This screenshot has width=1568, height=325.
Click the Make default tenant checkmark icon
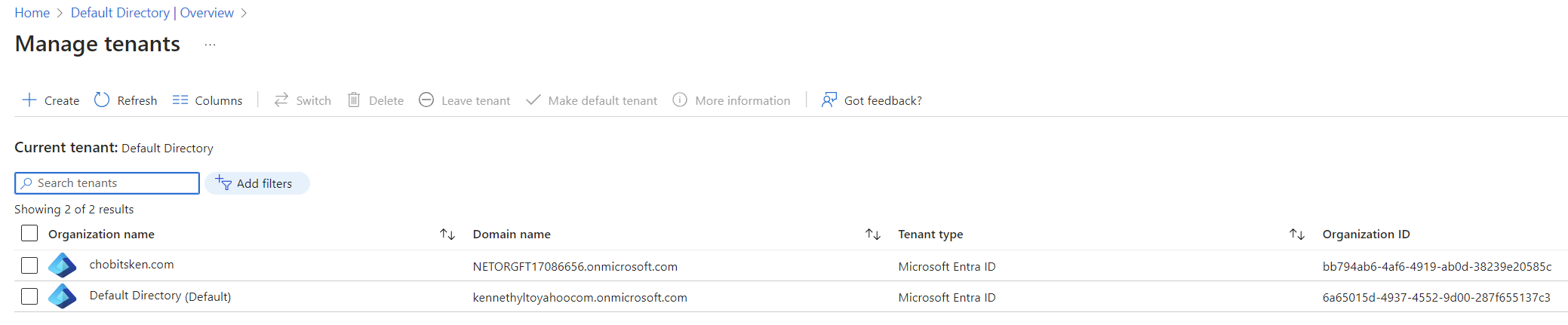tap(533, 100)
